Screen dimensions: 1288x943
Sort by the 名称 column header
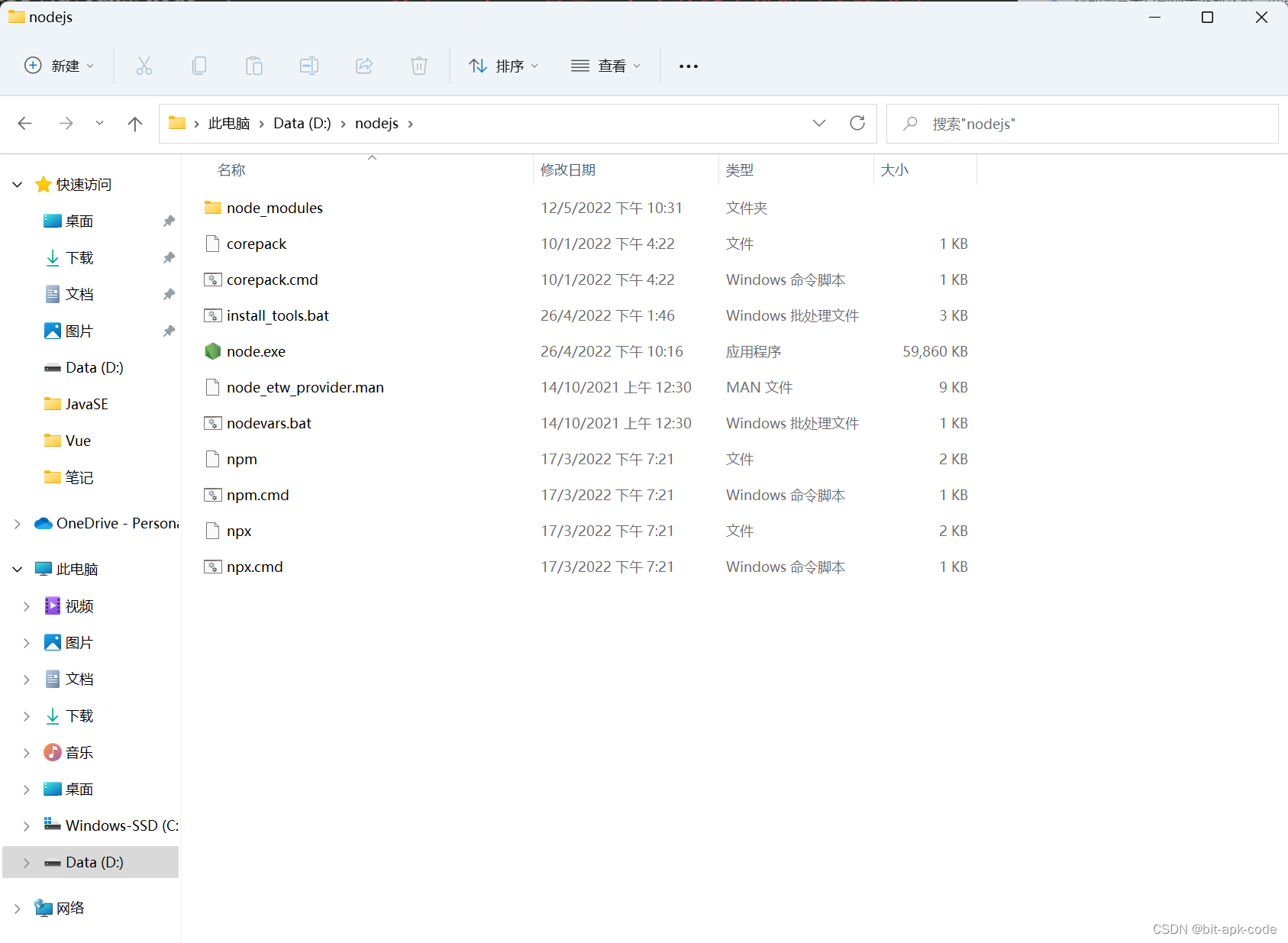pyautogui.click(x=231, y=170)
